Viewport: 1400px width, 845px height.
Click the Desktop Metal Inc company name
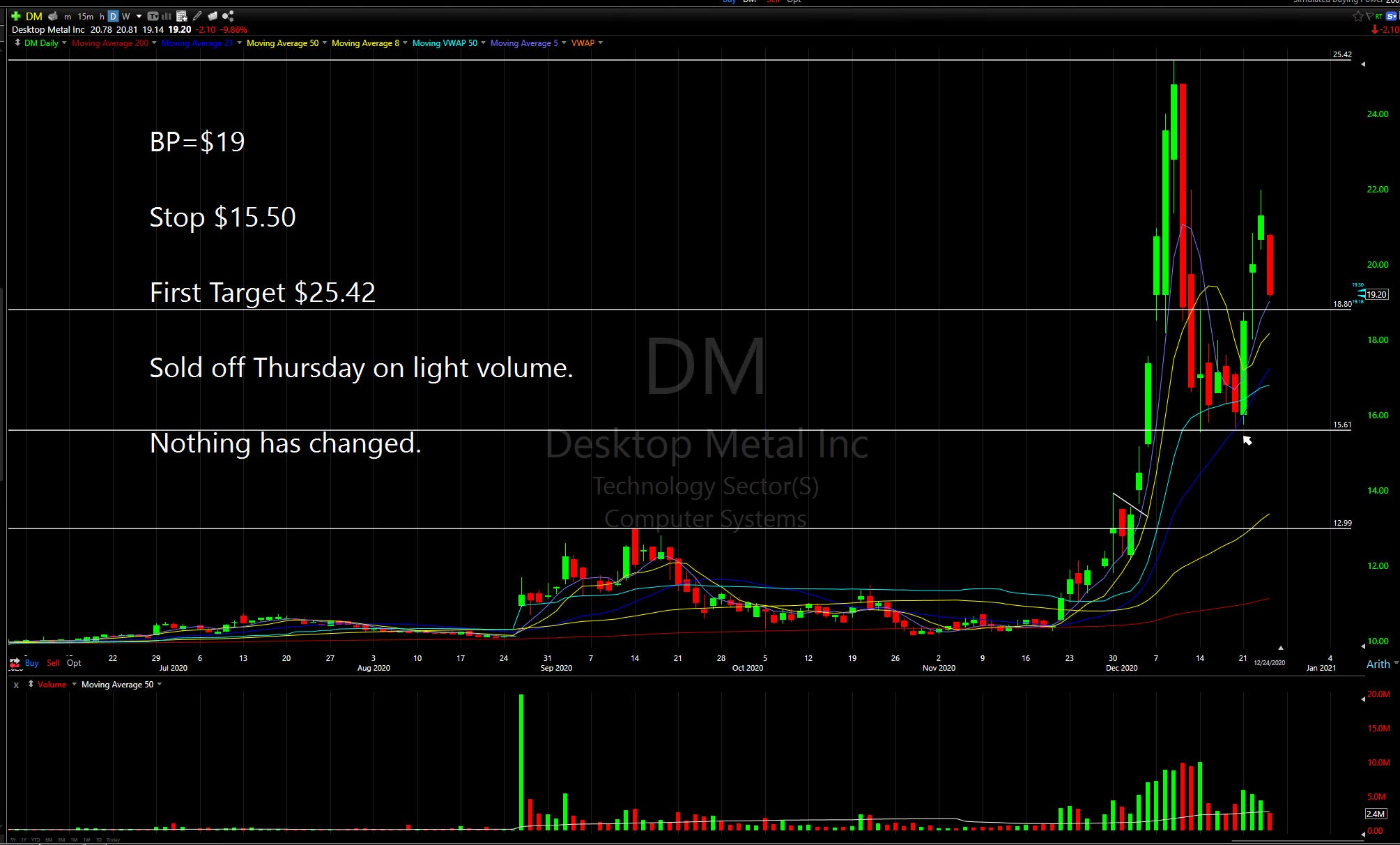tap(48, 29)
